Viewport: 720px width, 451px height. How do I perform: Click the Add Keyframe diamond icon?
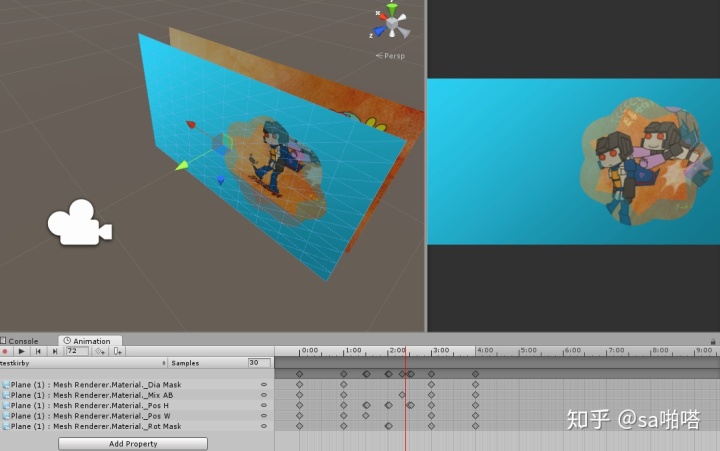(100, 351)
